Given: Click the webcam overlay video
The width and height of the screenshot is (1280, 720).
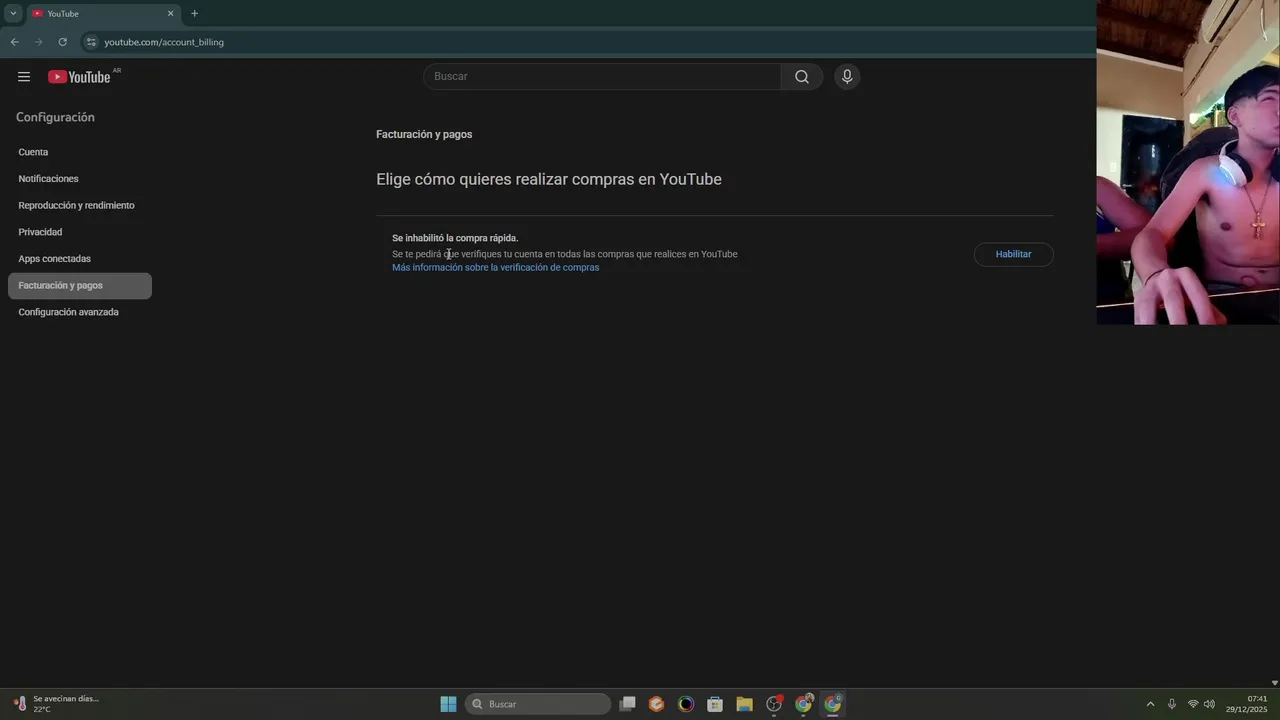Looking at the screenshot, I should click(x=1188, y=162).
